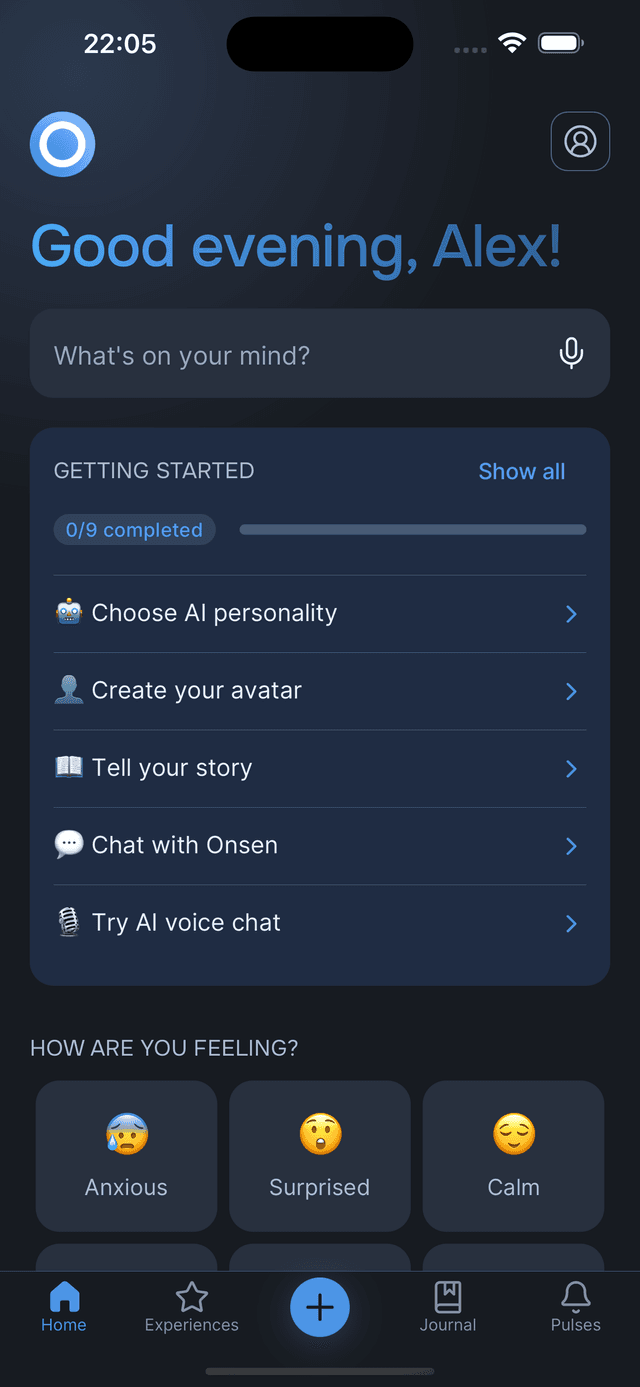Switch to Experiences via the star icon
Viewport: 640px width, 1387px height.
coord(191,1297)
